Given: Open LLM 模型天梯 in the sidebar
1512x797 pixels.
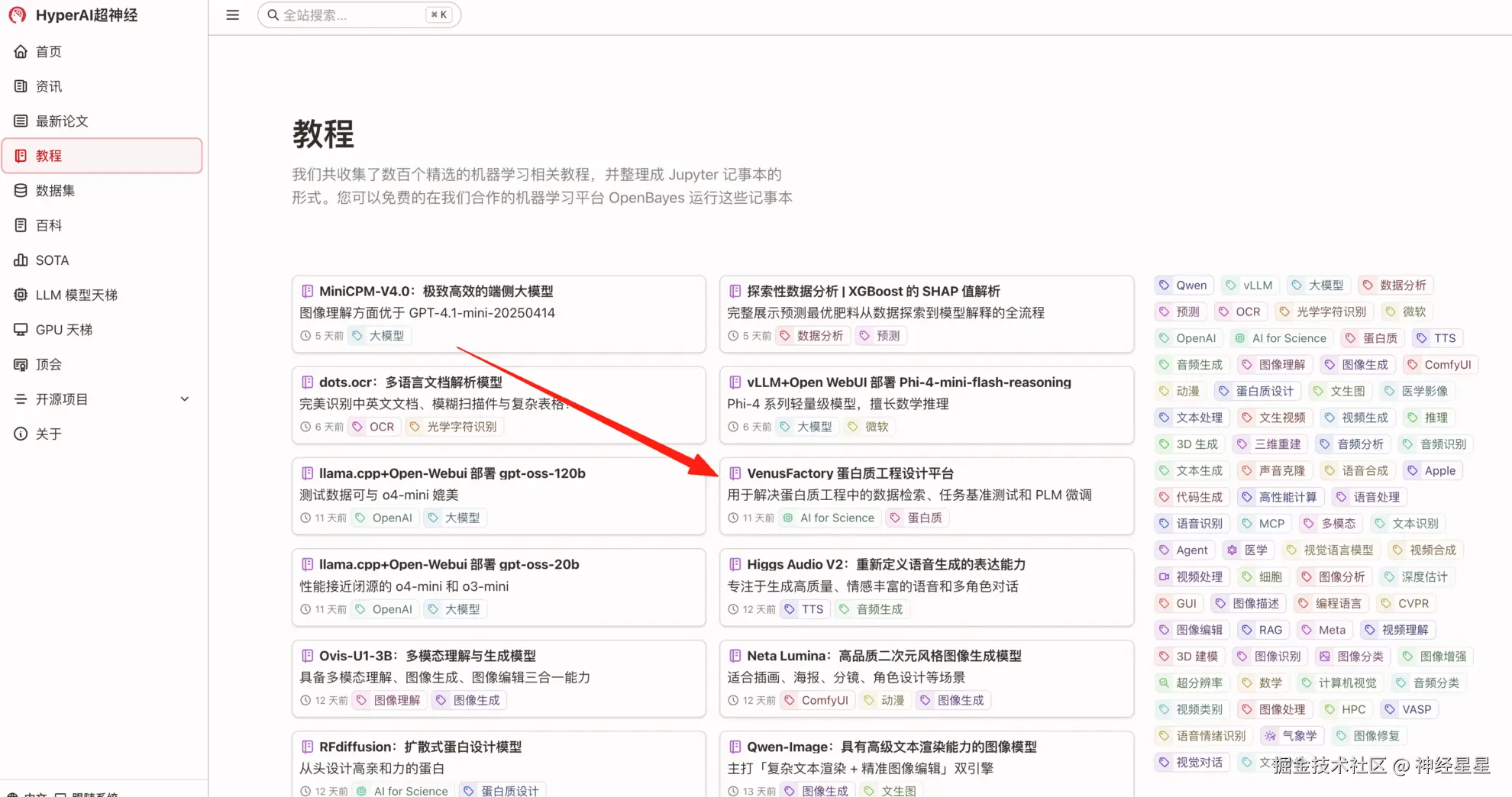Looking at the screenshot, I should tap(102, 295).
